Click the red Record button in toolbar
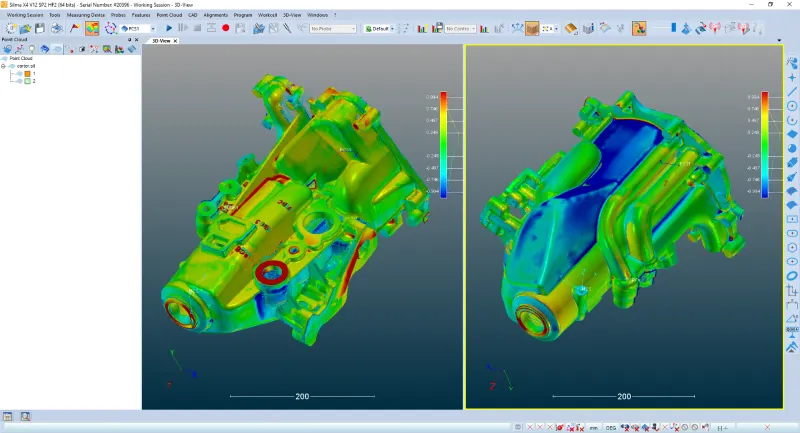Viewport: 800px width, 433px height. [x=226, y=28]
